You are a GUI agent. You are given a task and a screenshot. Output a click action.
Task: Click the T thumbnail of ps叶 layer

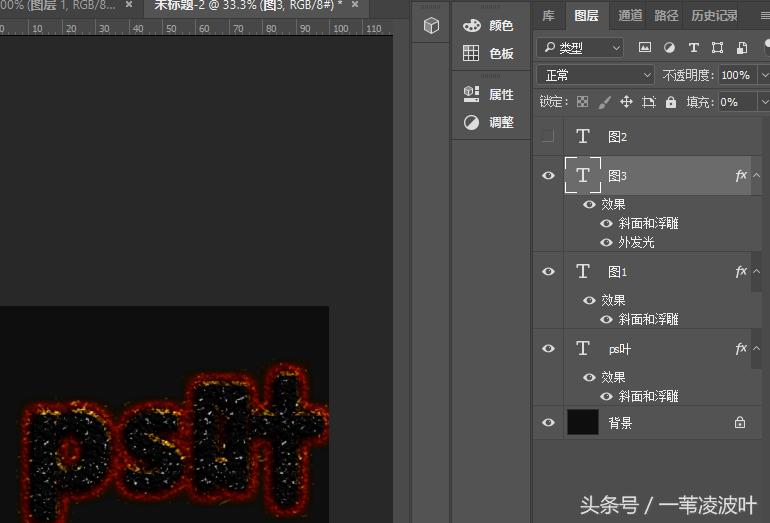[x=583, y=348]
